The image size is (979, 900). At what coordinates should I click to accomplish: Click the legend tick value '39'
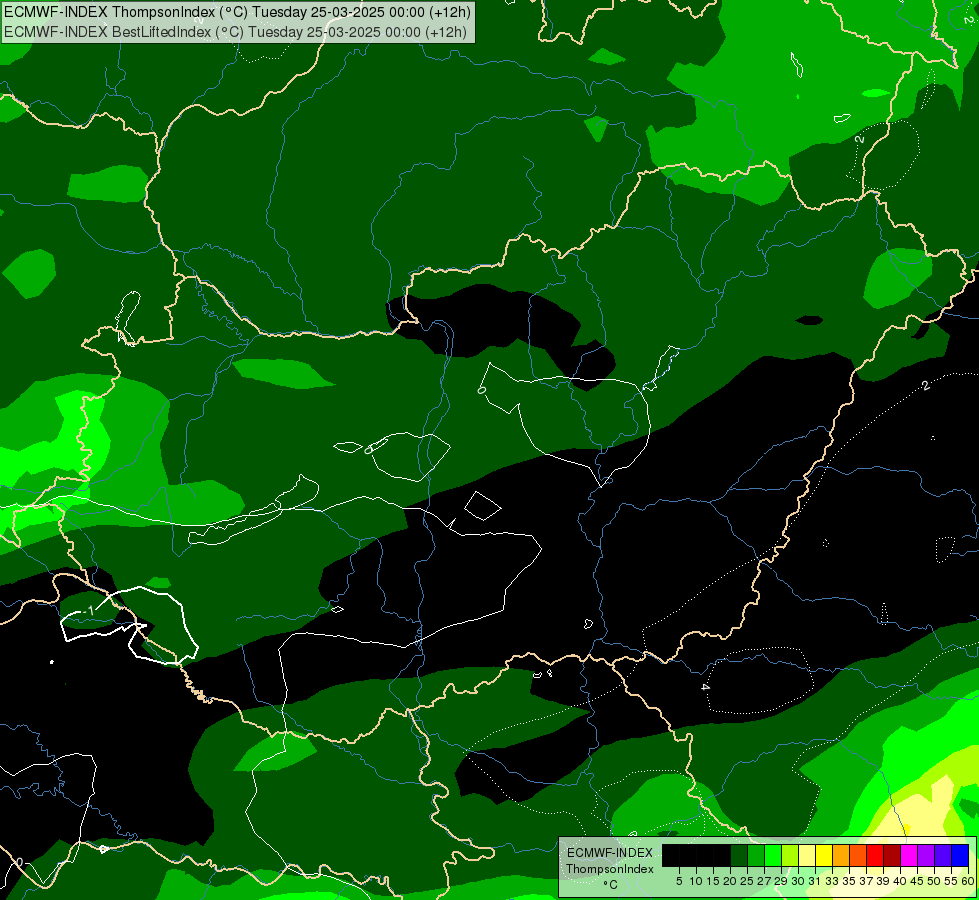883,881
